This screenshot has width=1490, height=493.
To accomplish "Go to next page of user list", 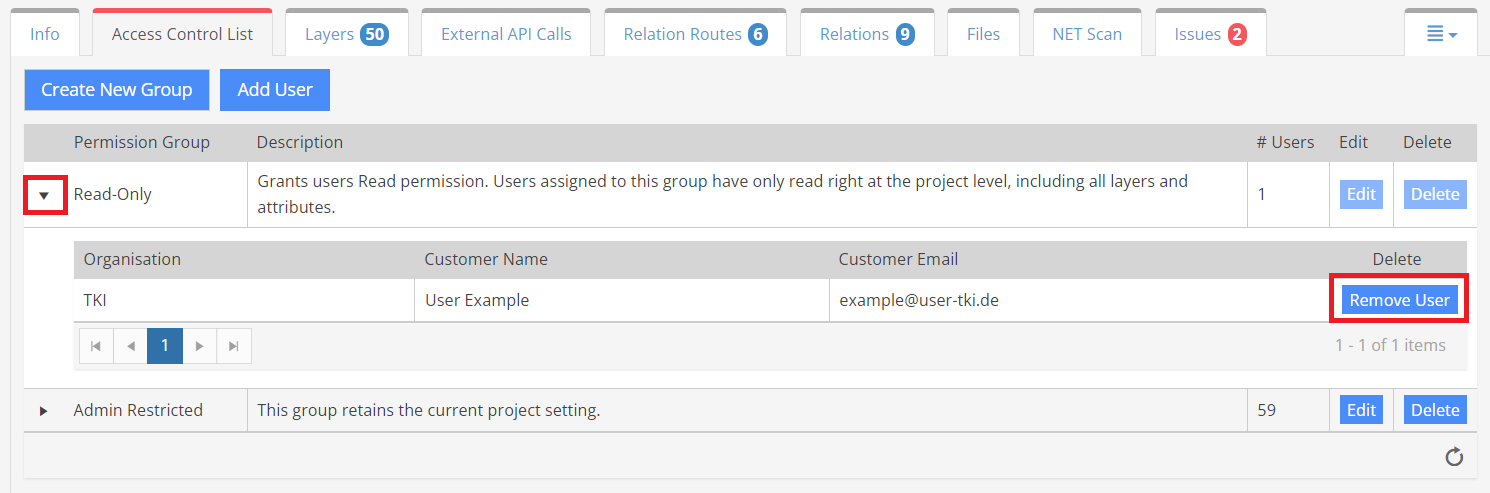I will coord(200,346).
